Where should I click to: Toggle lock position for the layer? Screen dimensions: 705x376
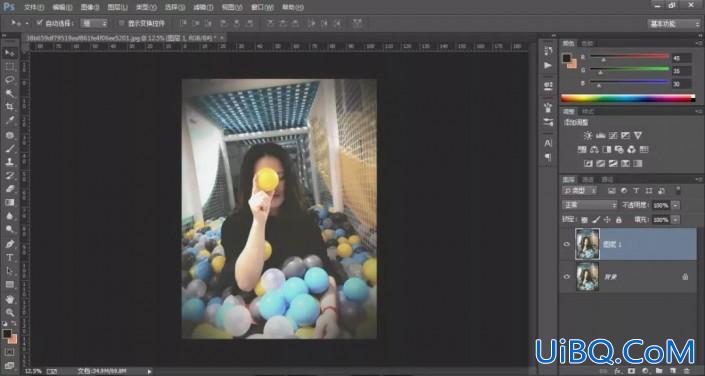point(607,220)
